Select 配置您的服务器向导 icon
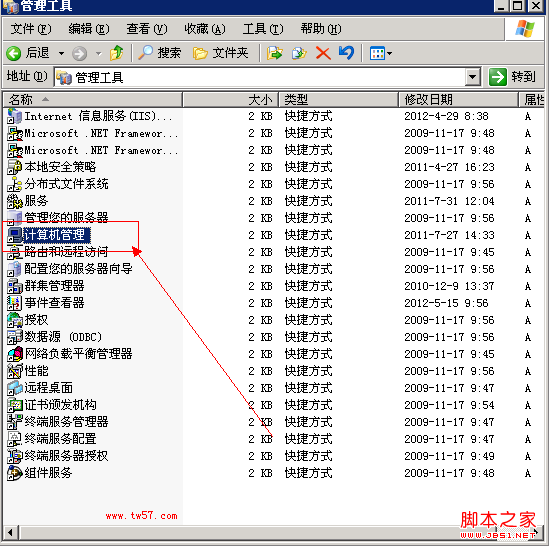The width and height of the screenshot is (549, 546). click(x=14, y=269)
